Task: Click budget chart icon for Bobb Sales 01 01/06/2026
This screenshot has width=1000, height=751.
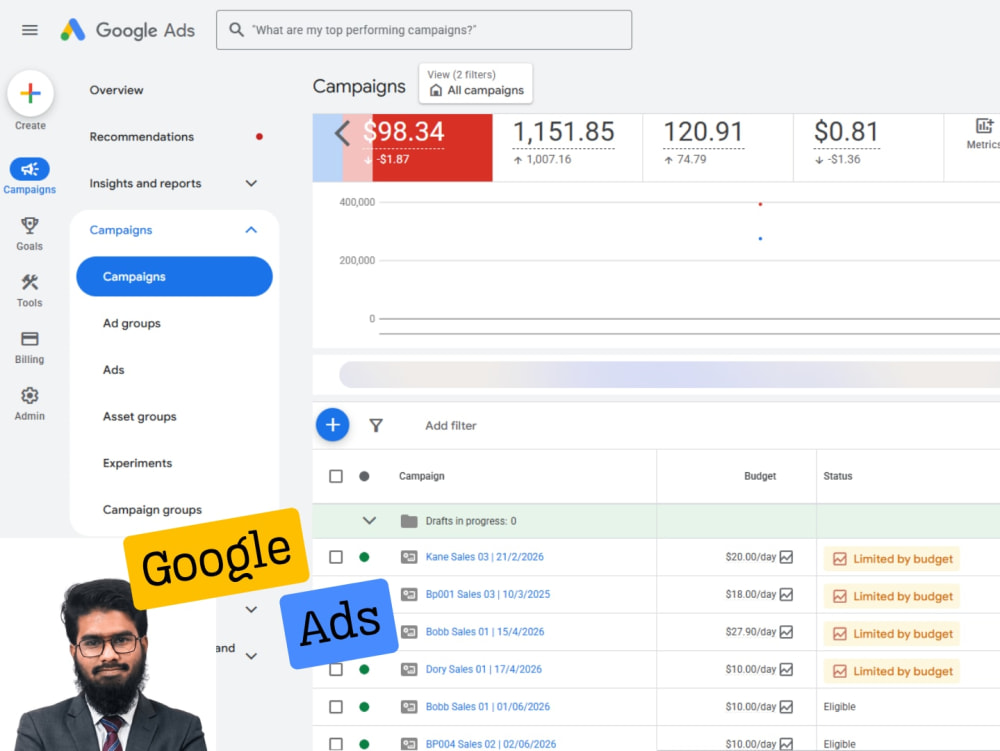Action: click(x=786, y=706)
